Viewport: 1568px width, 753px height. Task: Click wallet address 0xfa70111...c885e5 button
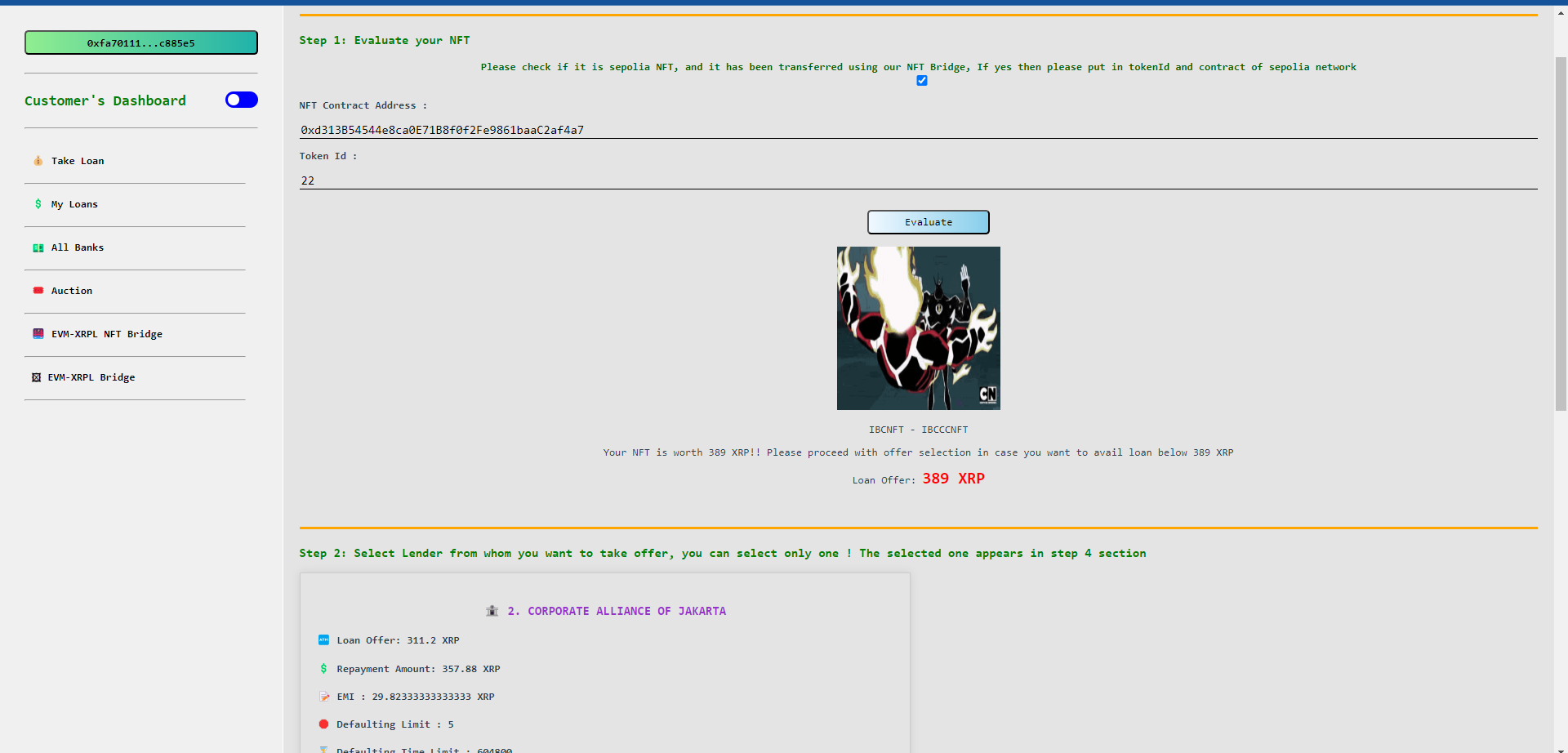pyautogui.click(x=141, y=42)
